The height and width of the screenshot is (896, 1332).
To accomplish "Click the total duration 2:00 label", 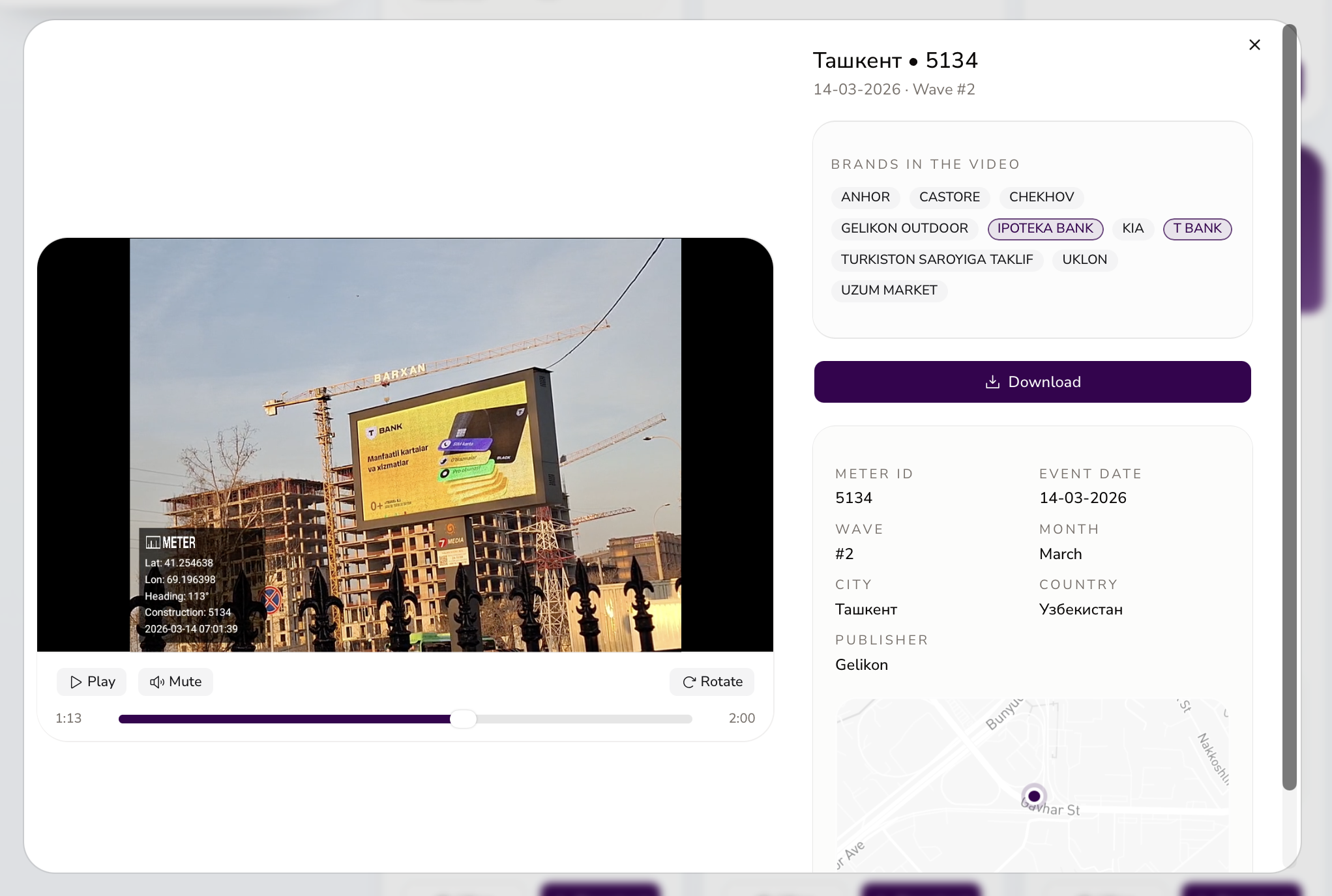I will tap(742, 719).
